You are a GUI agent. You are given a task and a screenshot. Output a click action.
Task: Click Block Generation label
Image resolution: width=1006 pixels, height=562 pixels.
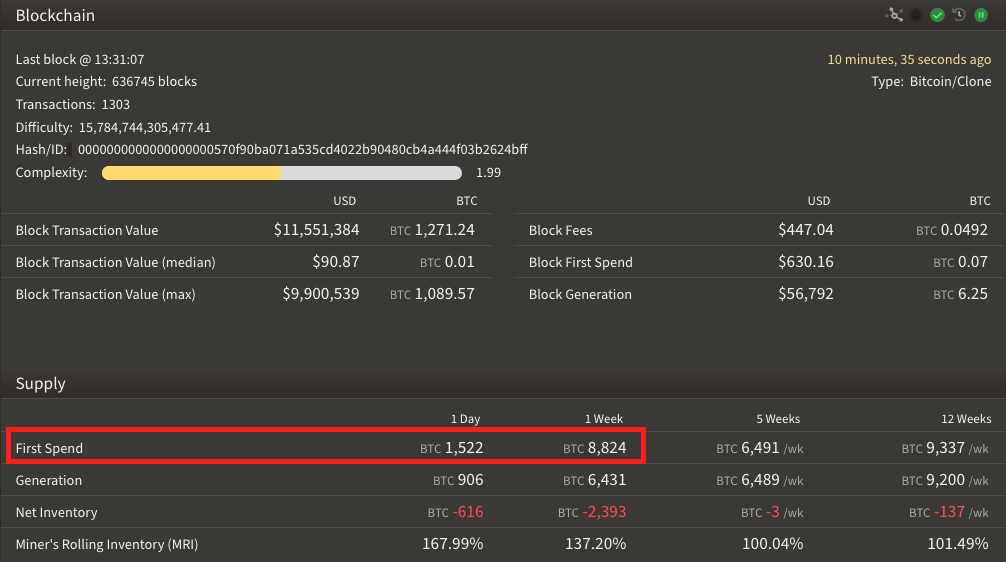[580, 294]
